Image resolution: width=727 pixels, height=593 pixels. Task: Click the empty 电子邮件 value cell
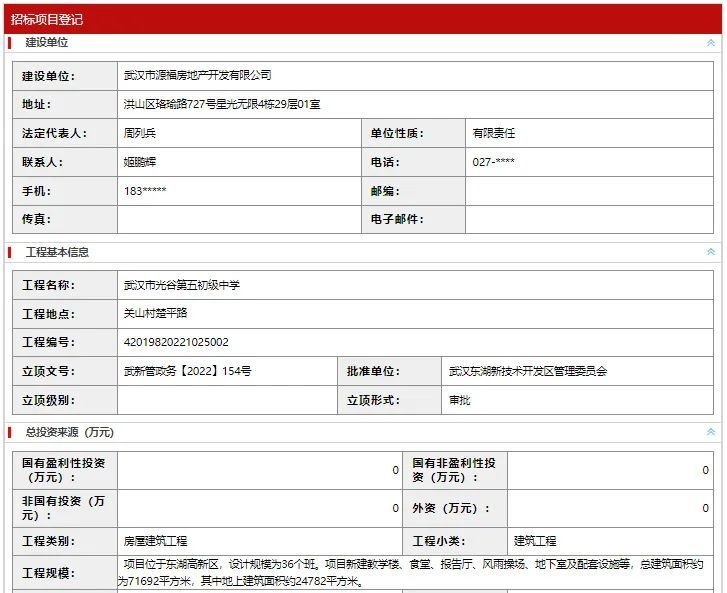click(589, 219)
